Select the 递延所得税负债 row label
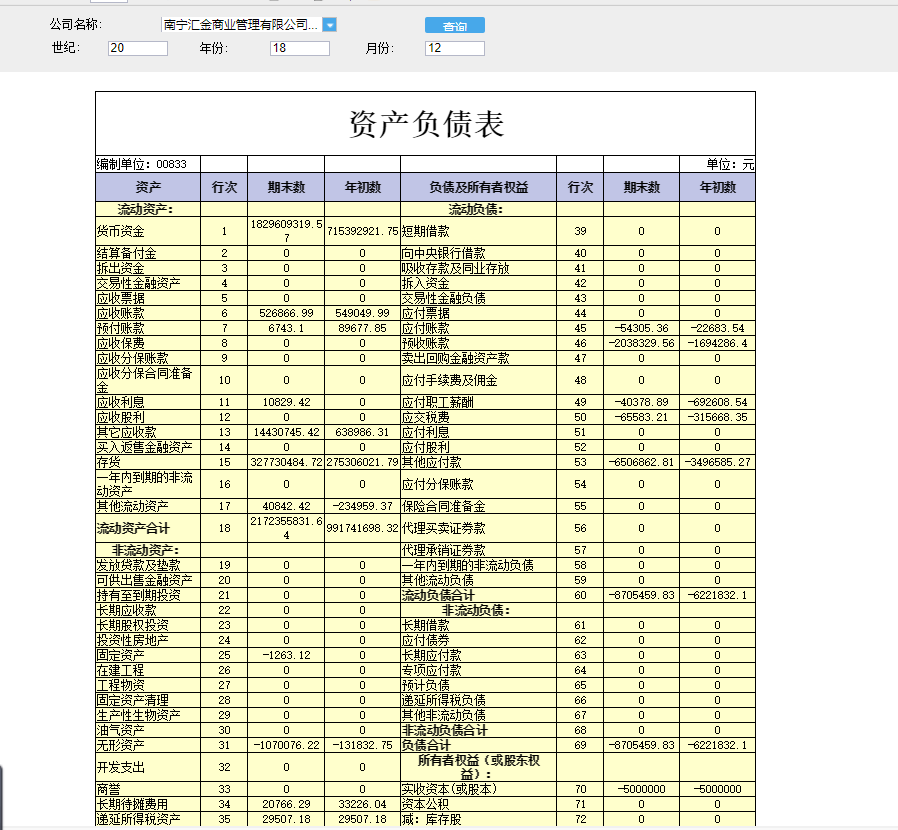 [x=443, y=700]
